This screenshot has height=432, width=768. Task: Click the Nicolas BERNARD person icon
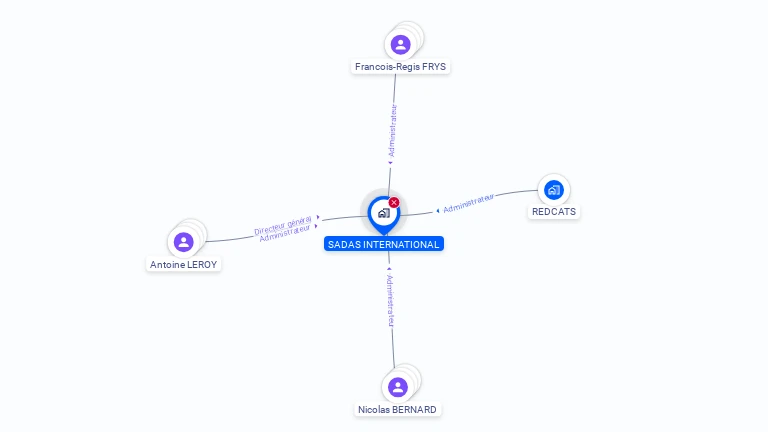click(x=398, y=387)
